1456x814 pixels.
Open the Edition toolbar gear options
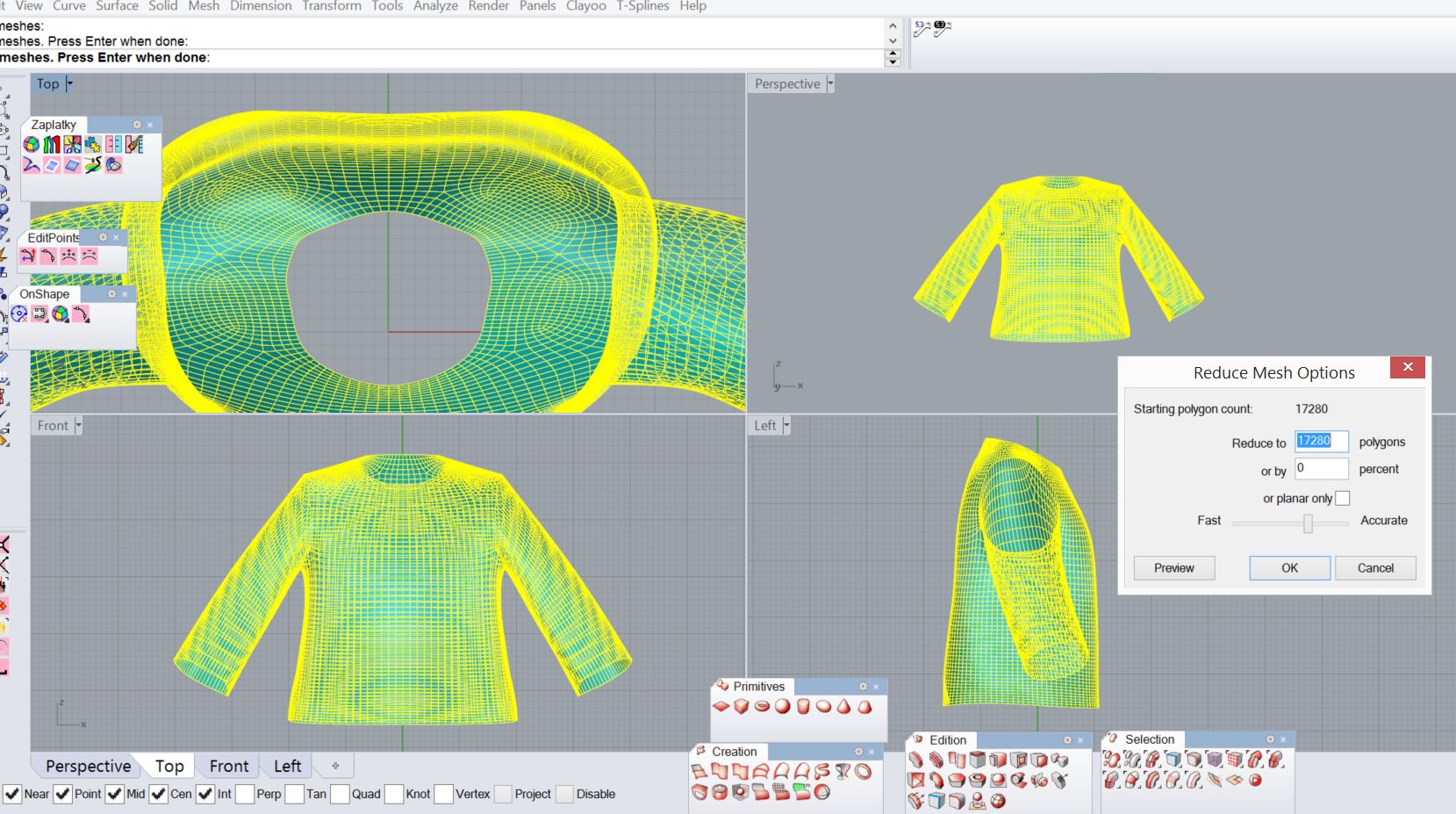1067,740
